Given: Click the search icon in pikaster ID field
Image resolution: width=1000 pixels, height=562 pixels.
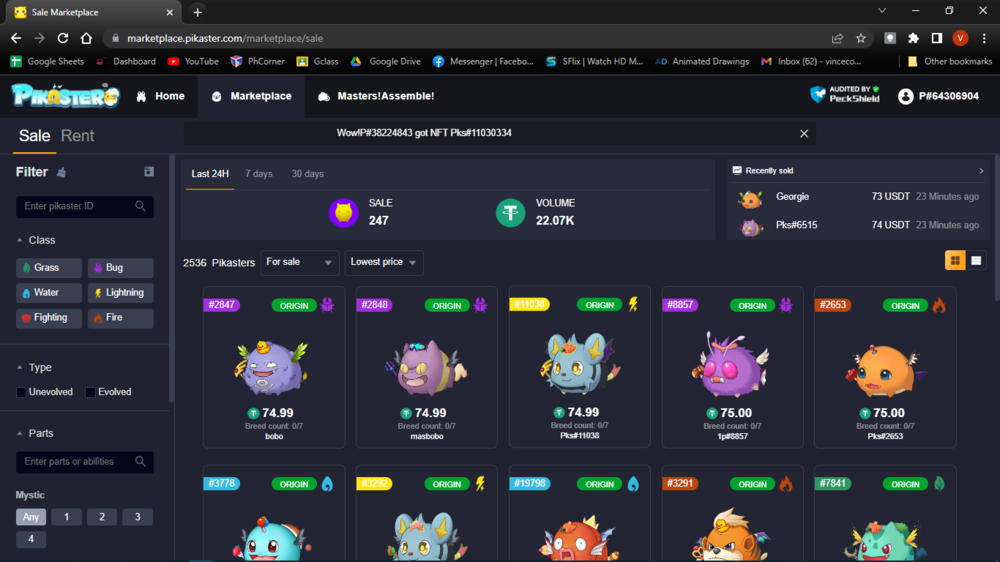Looking at the screenshot, I should pos(141,206).
